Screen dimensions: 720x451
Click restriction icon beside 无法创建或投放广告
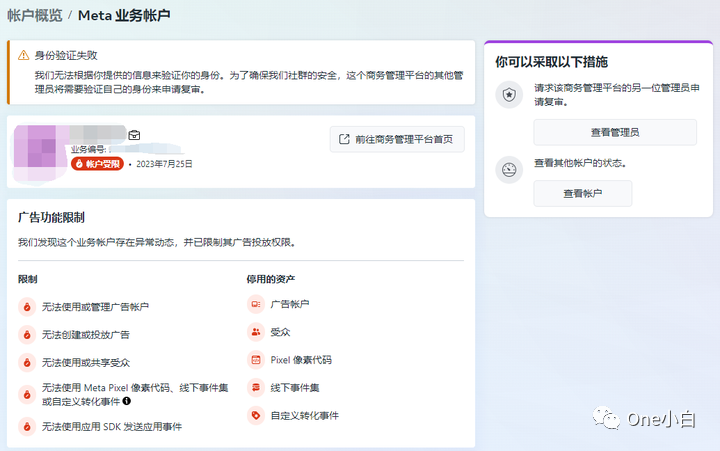[27, 335]
